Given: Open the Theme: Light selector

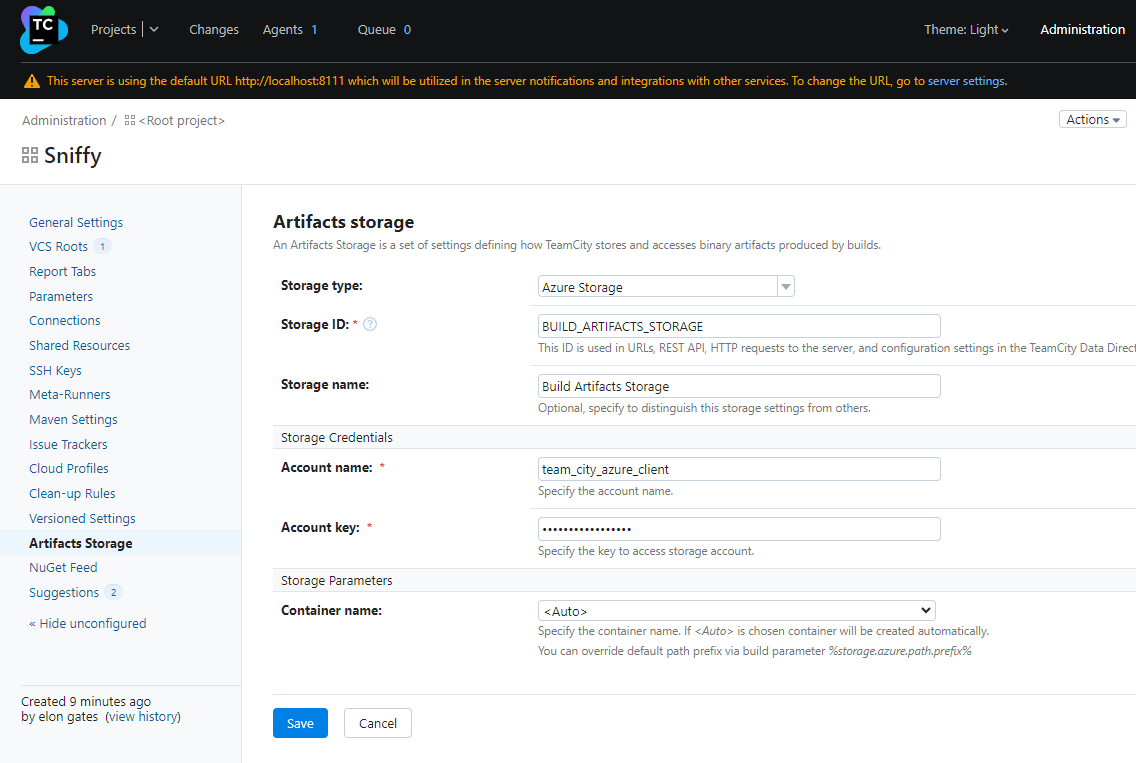Looking at the screenshot, I should tap(966, 30).
